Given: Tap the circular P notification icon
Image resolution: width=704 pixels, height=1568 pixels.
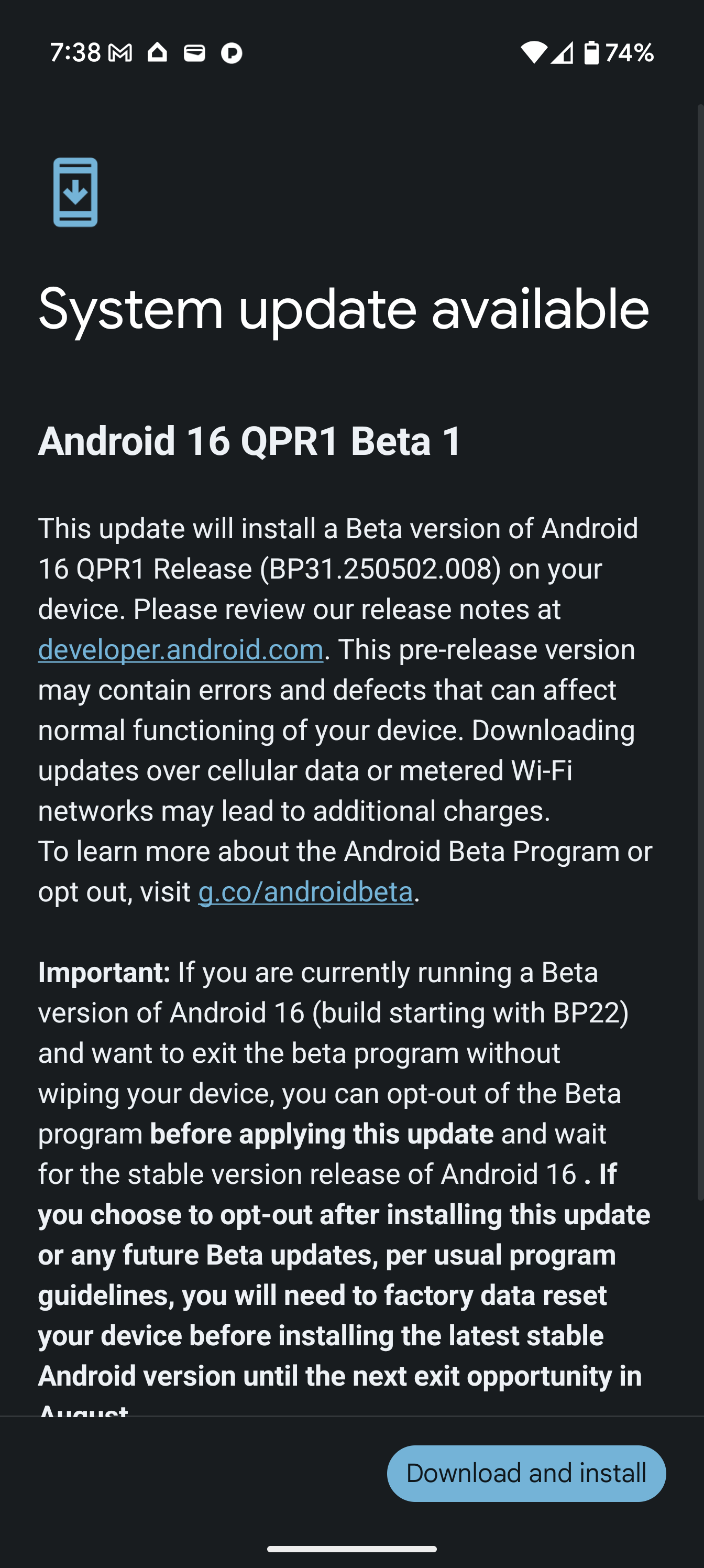Looking at the screenshot, I should pos(231,53).
